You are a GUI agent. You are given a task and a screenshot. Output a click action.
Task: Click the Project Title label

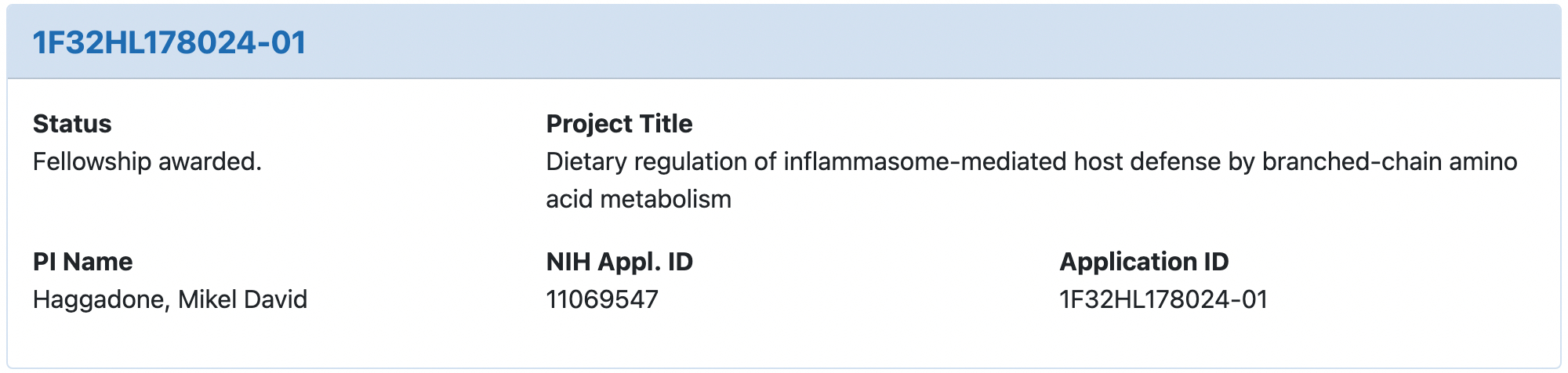click(x=619, y=124)
